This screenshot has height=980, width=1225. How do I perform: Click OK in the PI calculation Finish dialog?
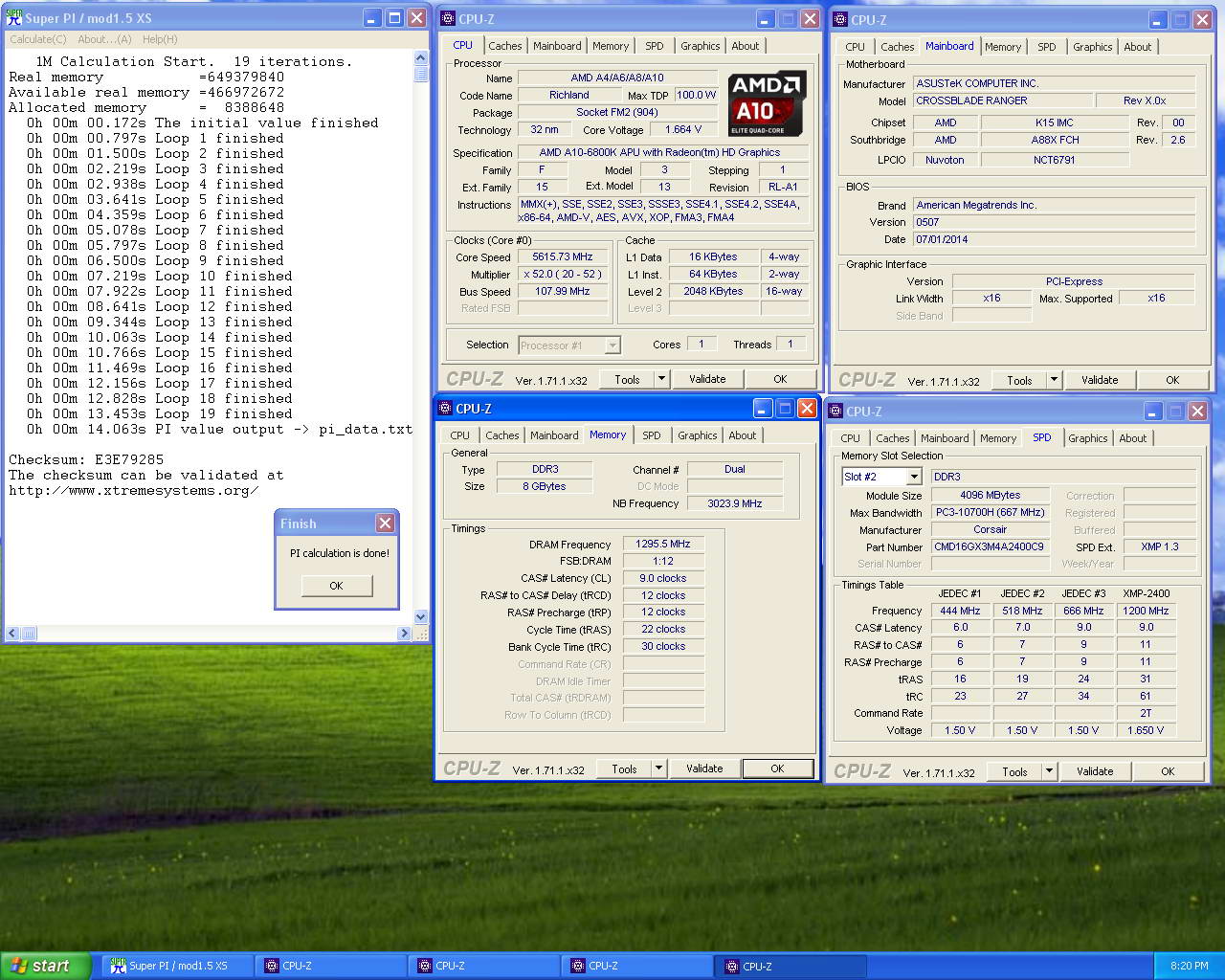tap(336, 586)
